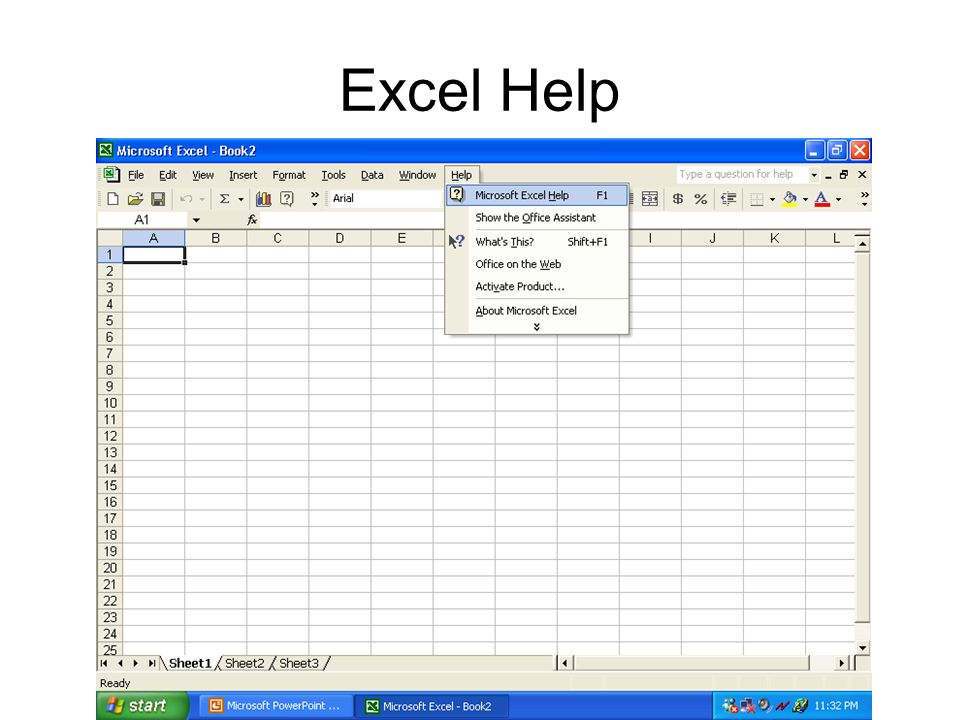Image resolution: width=960 pixels, height=720 pixels.
Task: Choose What's This? menu item
Action: coord(537,242)
